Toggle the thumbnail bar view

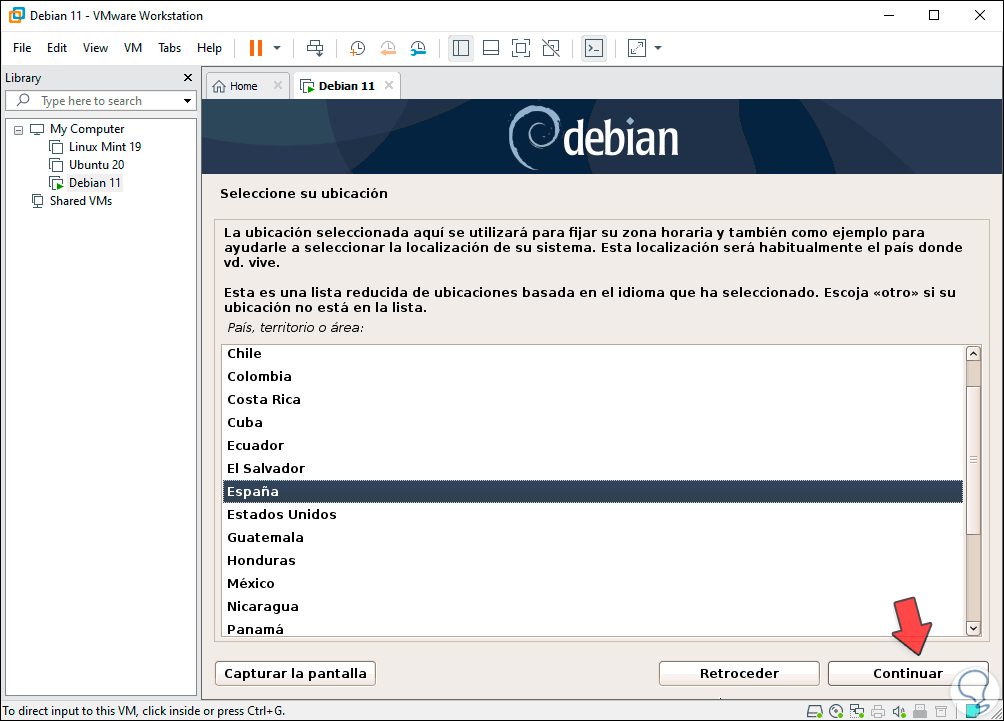(491, 48)
